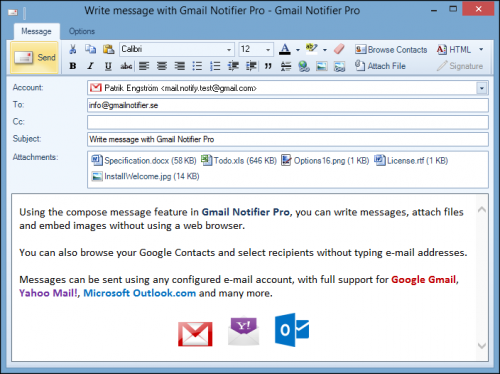Screen dimensions: 500x374
Task: Align text right
Action: coord(180,66)
